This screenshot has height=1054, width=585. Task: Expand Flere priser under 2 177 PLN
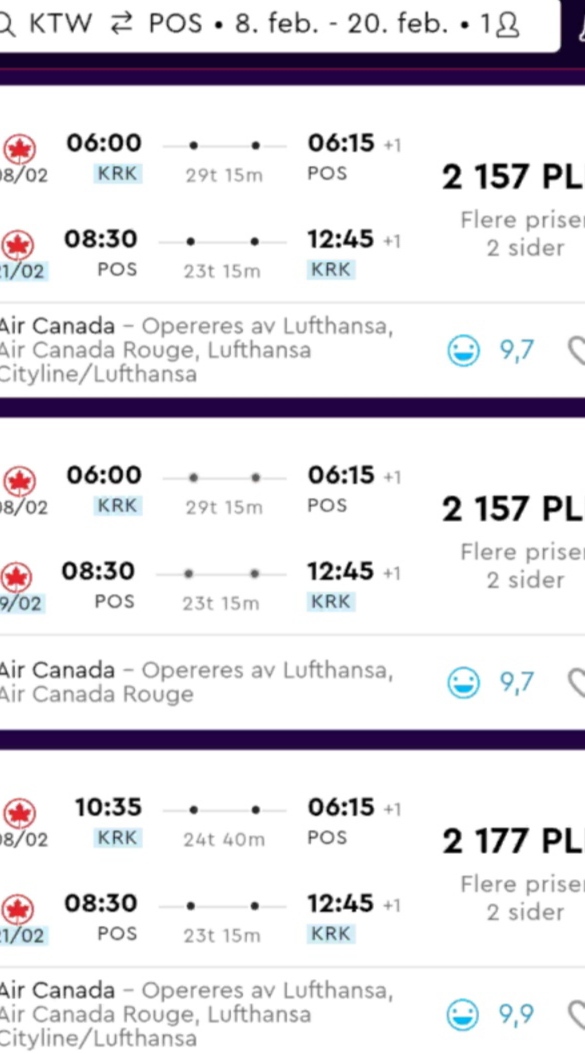point(522,898)
